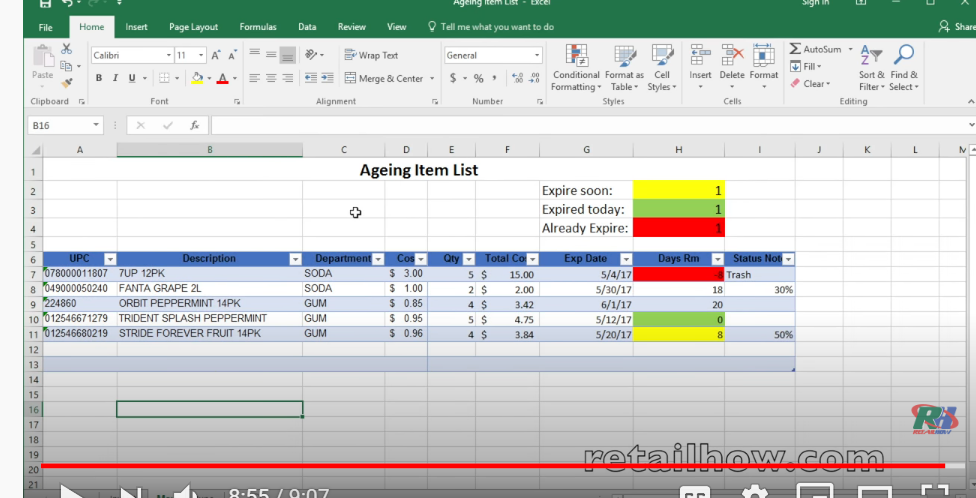976x498 pixels.
Task: Click the video Play button
Action: pyautogui.click(x=72, y=493)
